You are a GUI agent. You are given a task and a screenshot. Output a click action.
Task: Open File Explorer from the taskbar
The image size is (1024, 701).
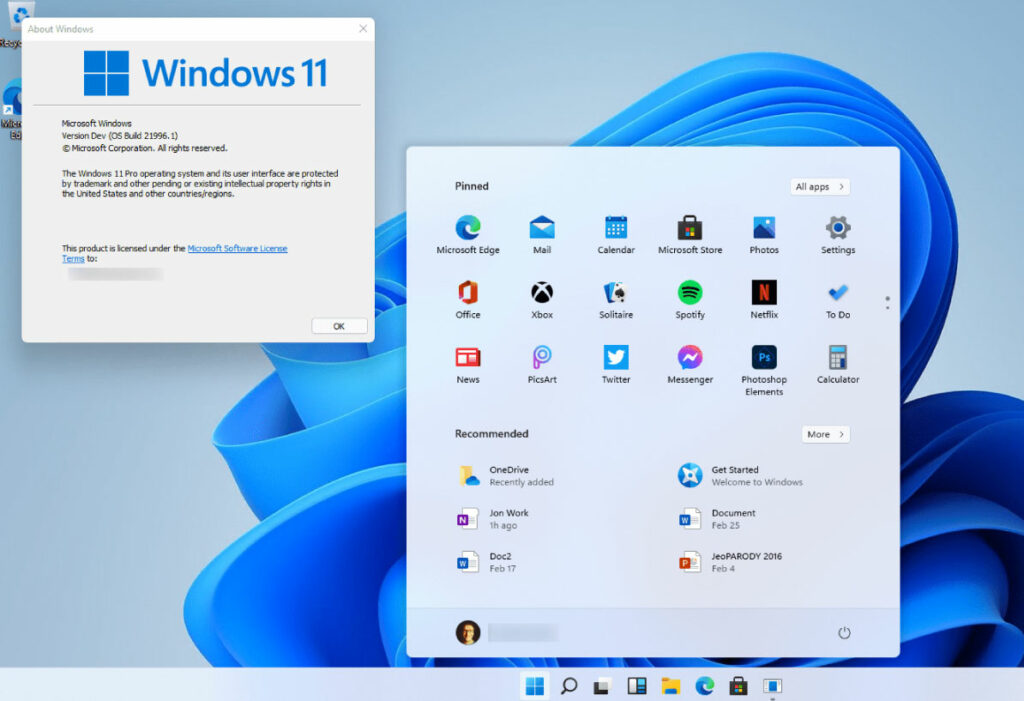click(x=671, y=686)
